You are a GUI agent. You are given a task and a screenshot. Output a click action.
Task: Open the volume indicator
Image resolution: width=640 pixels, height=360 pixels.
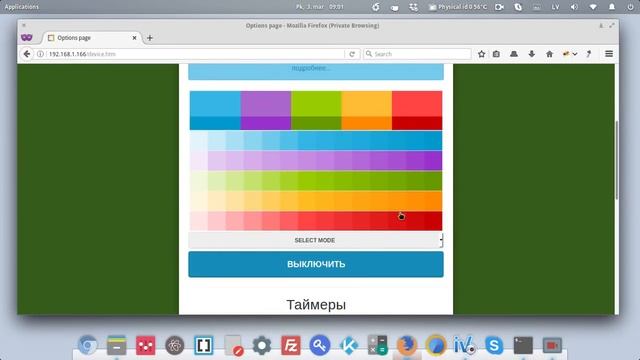click(574, 7)
